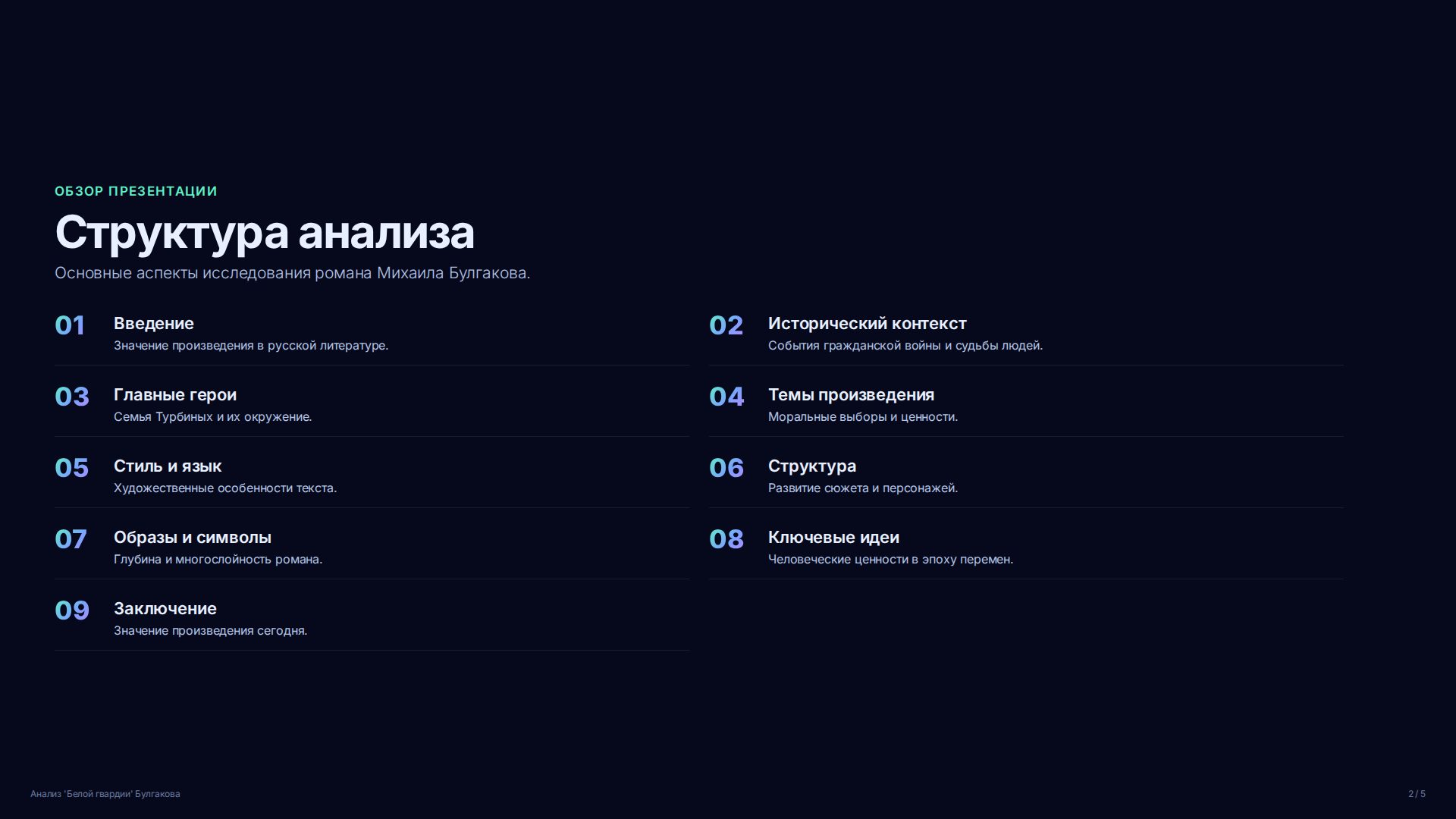1456x819 pixels.
Task: Select 'Исторический контекст' title
Action: pyautogui.click(x=868, y=323)
